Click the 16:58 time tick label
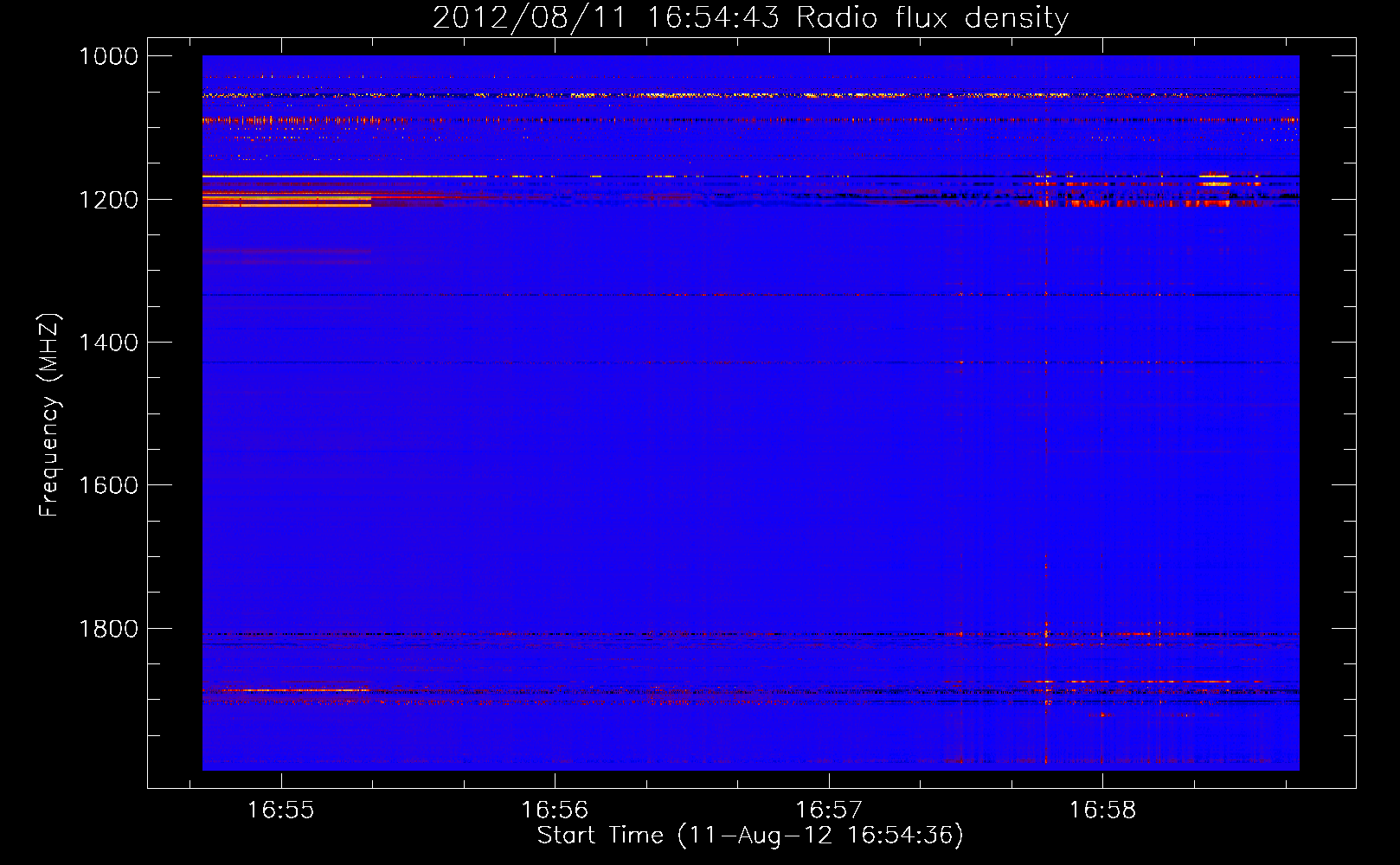Screen dimensions: 1400x865 [x=1102, y=811]
